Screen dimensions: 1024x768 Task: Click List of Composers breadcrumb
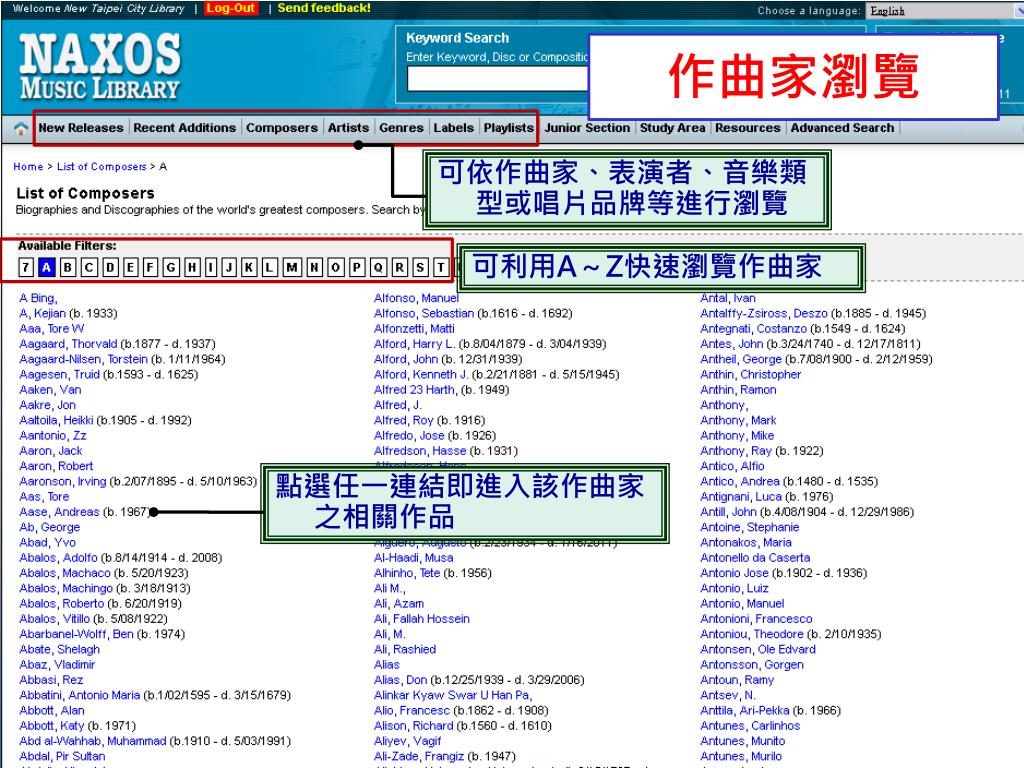(x=102, y=167)
